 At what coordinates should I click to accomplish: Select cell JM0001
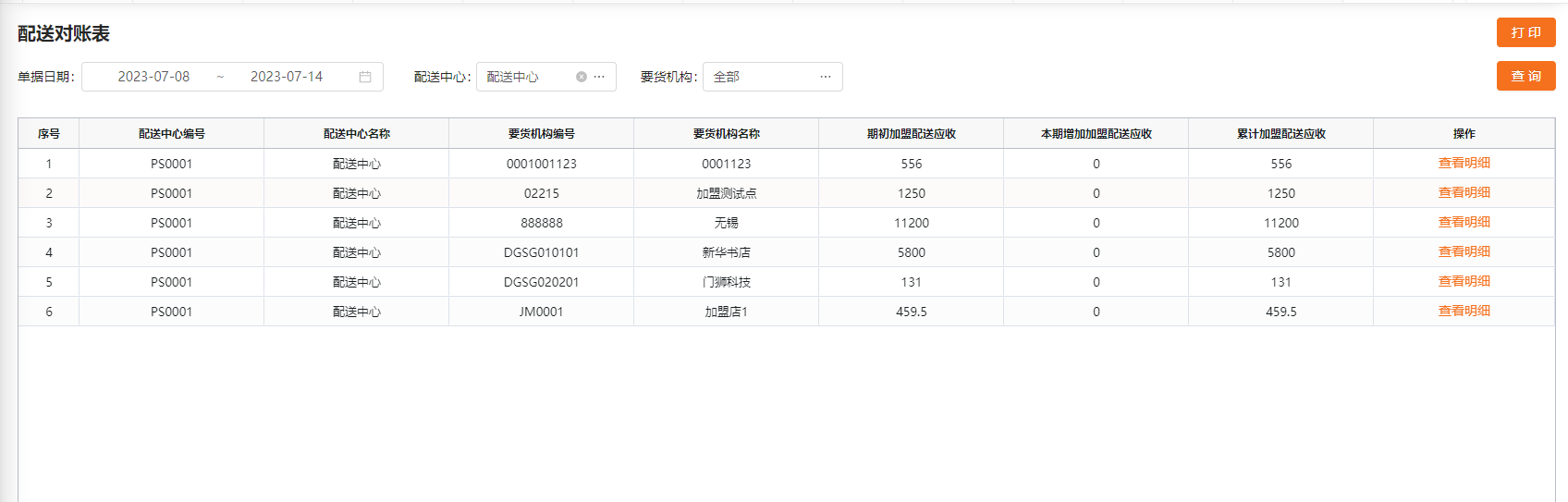542,312
